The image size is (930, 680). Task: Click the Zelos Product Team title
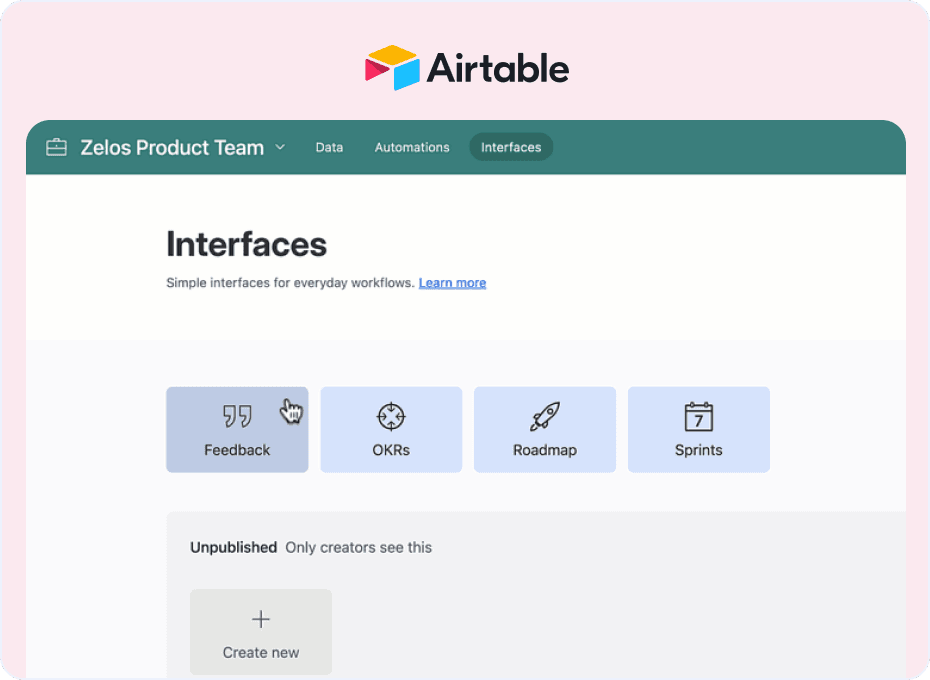tap(172, 147)
